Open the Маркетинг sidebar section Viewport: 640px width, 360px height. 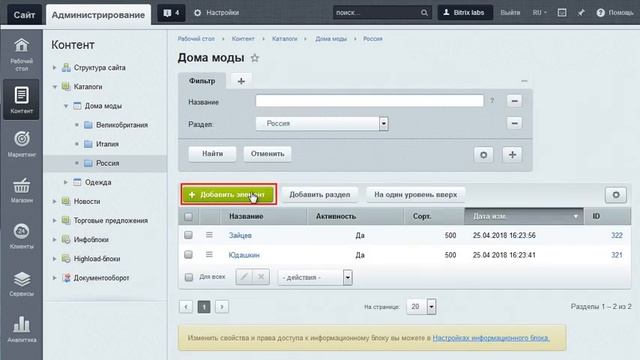click(22, 144)
